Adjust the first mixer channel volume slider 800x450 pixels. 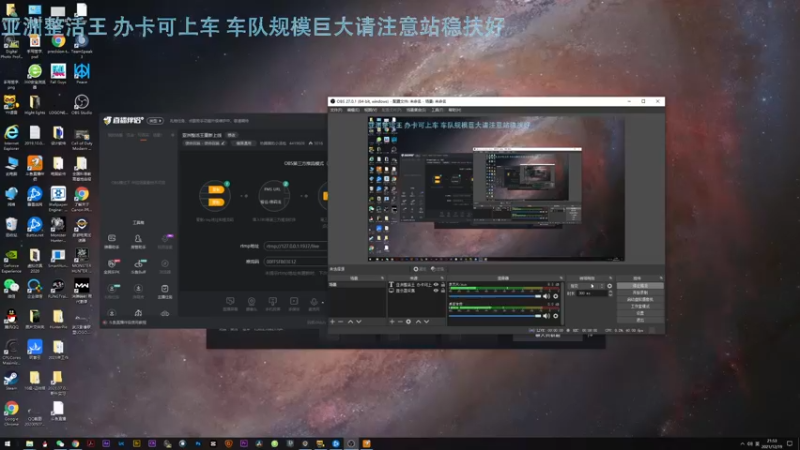pyautogui.click(x=495, y=296)
